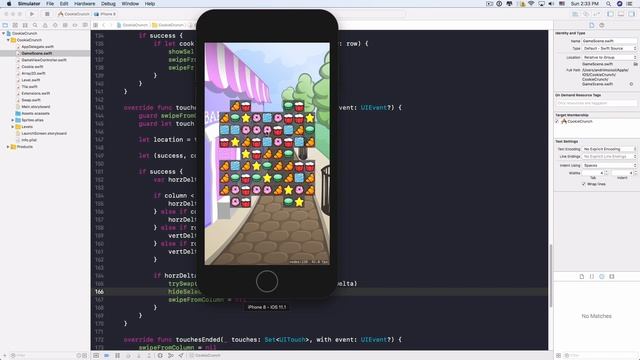Open AppDelegate.swift in navigator
640x360 pixels.
click(37, 47)
